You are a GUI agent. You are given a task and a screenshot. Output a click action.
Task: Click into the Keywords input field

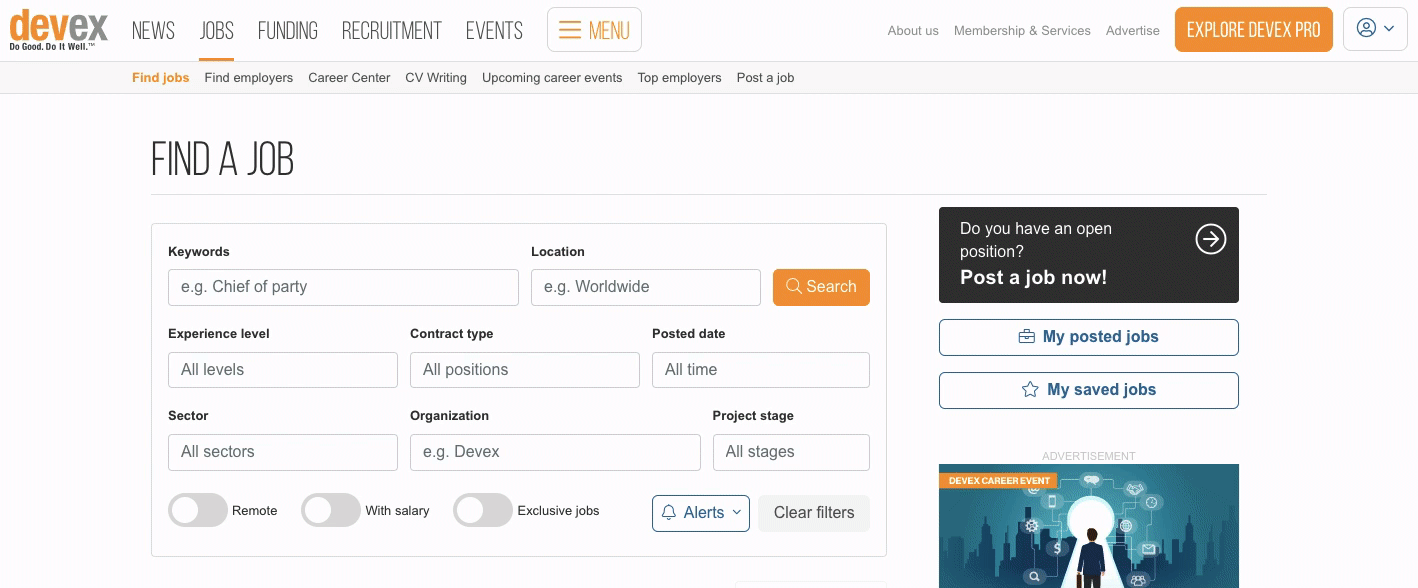[343, 287]
